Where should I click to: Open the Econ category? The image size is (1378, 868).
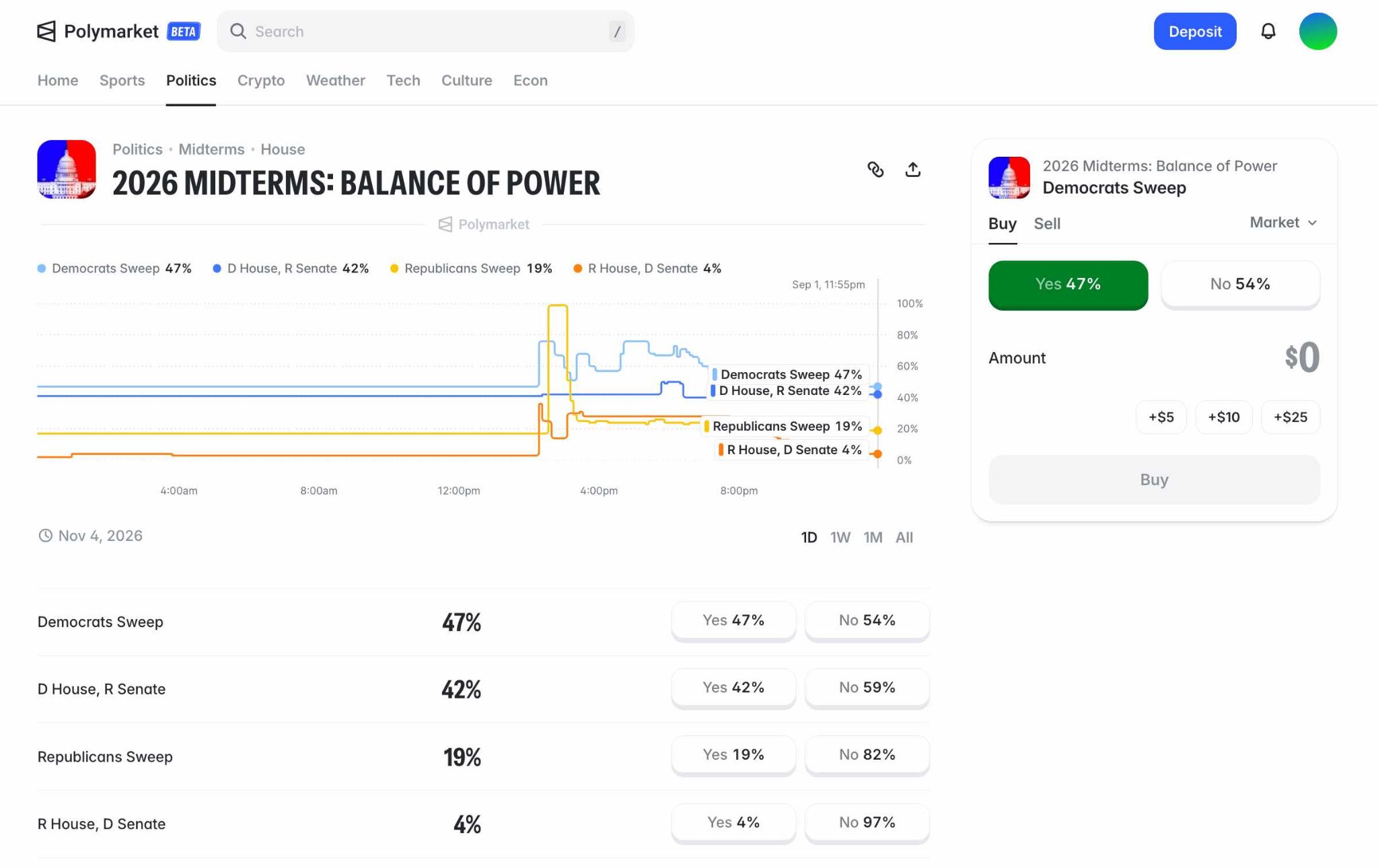(530, 80)
